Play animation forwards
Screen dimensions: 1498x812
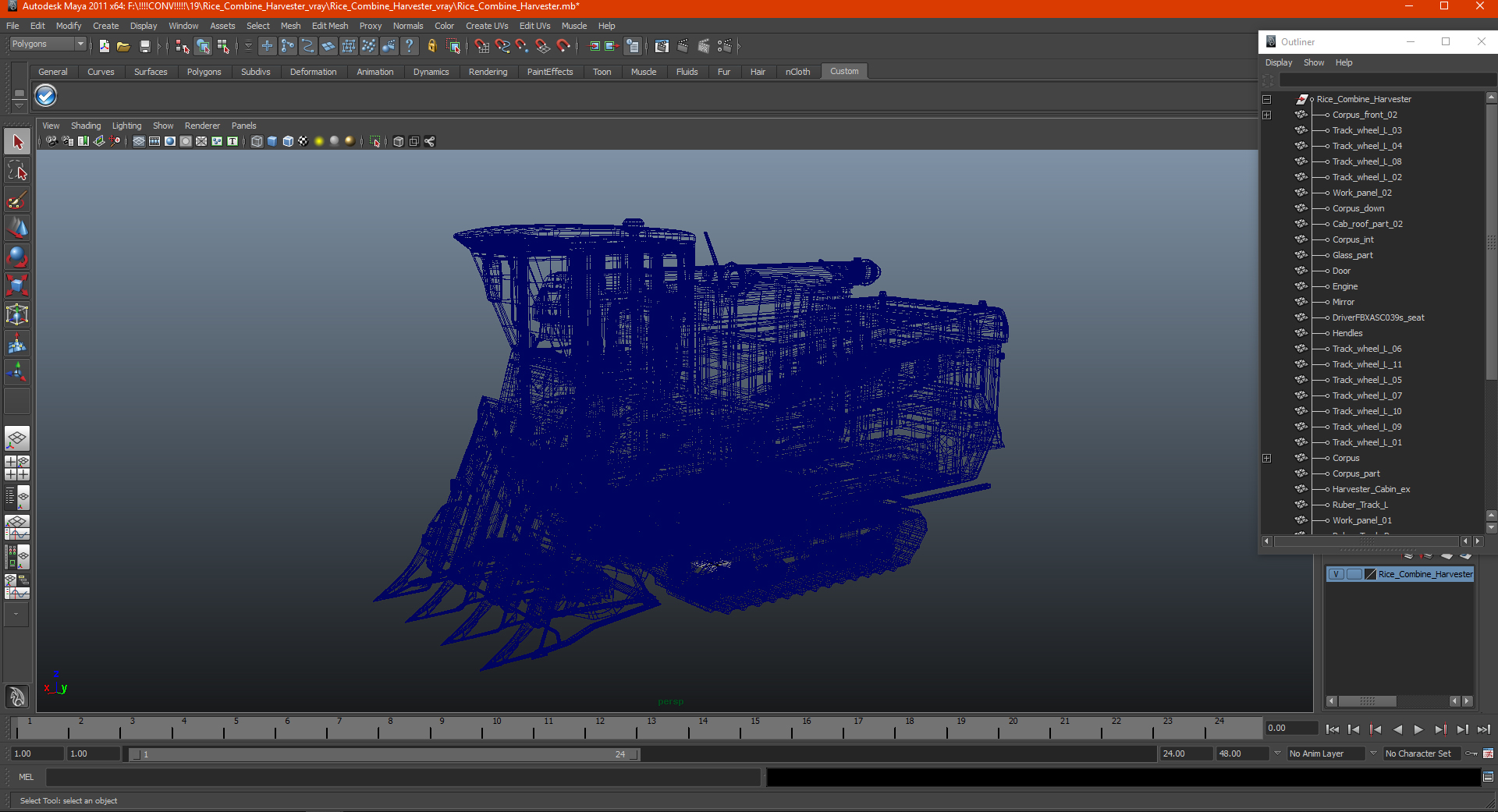pyautogui.click(x=1418, y=729)
